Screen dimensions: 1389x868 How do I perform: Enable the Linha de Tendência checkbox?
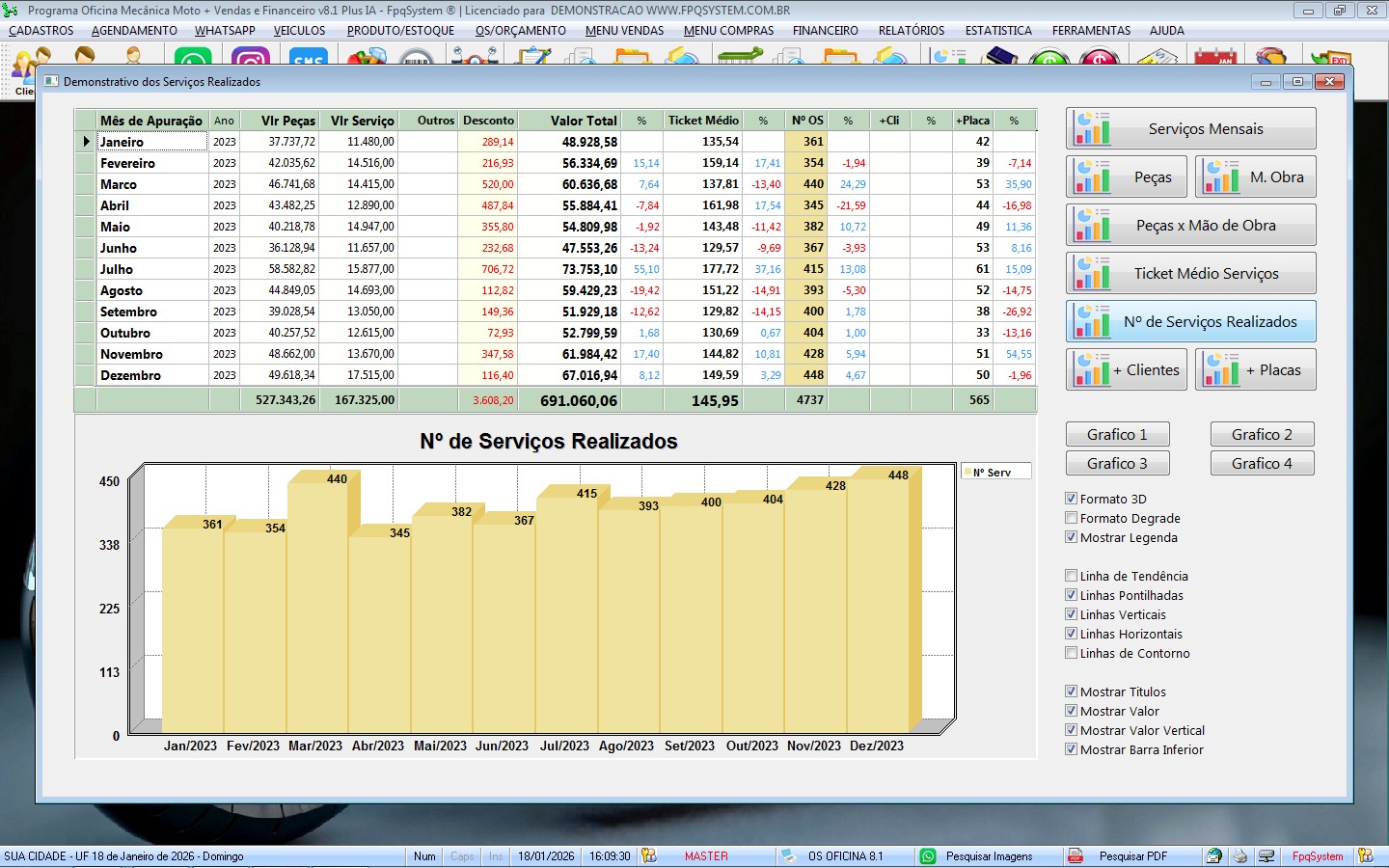coord(1071,576)
